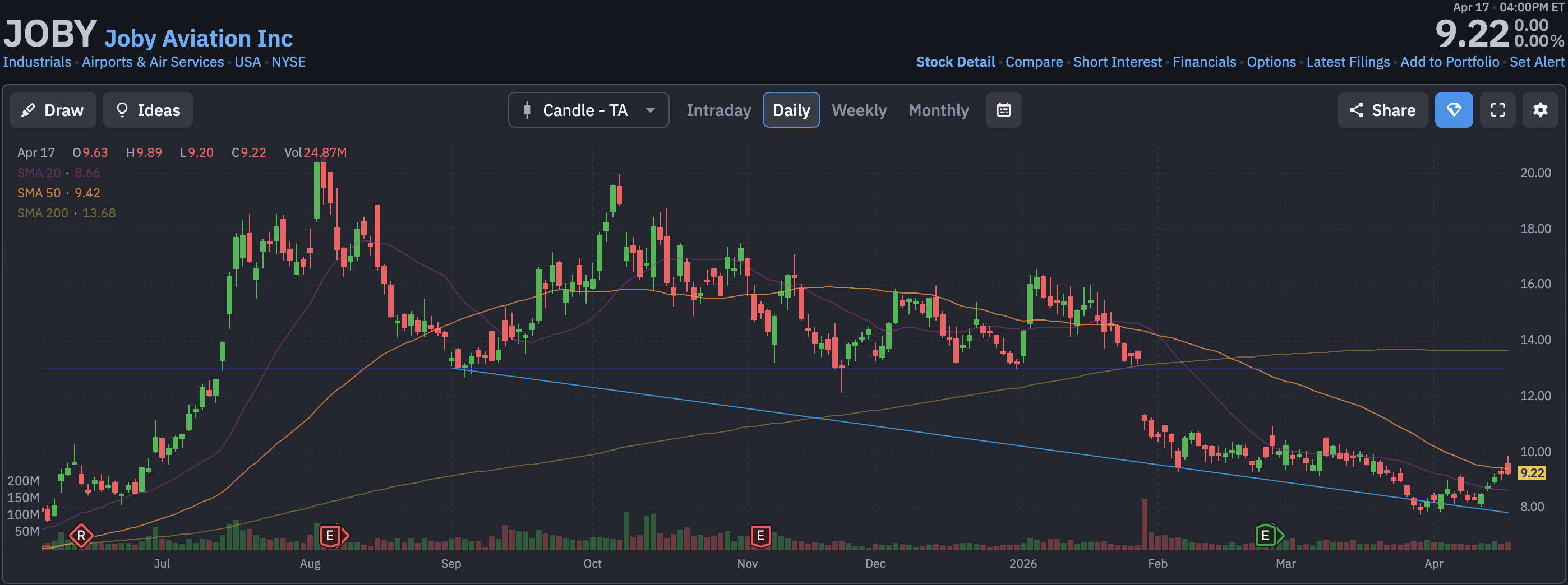Image resolution: width=1568 pixels, height=585 pixels.
Task: Open Stock Detail view
Action: (956, 62)
